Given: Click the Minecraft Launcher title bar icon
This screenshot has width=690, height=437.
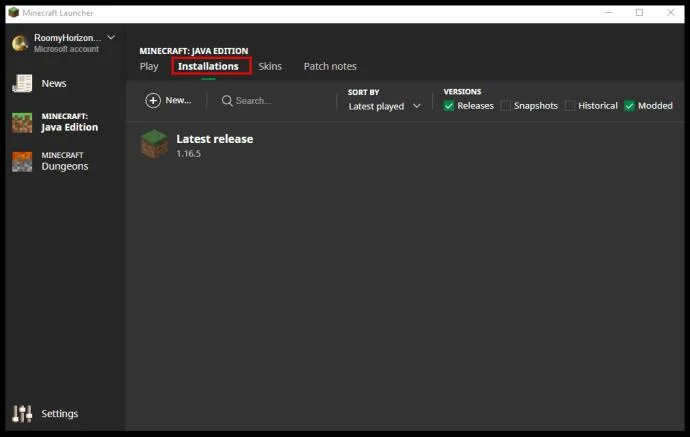Looking at the screenshot, I should click(14, 12).
